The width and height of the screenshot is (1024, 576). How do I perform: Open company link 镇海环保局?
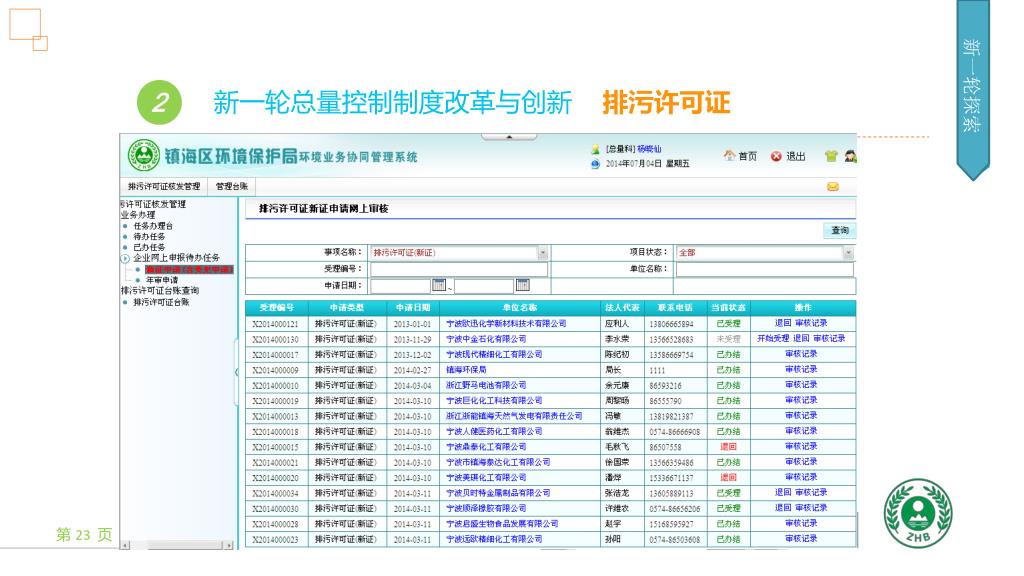tap(466, 370)
